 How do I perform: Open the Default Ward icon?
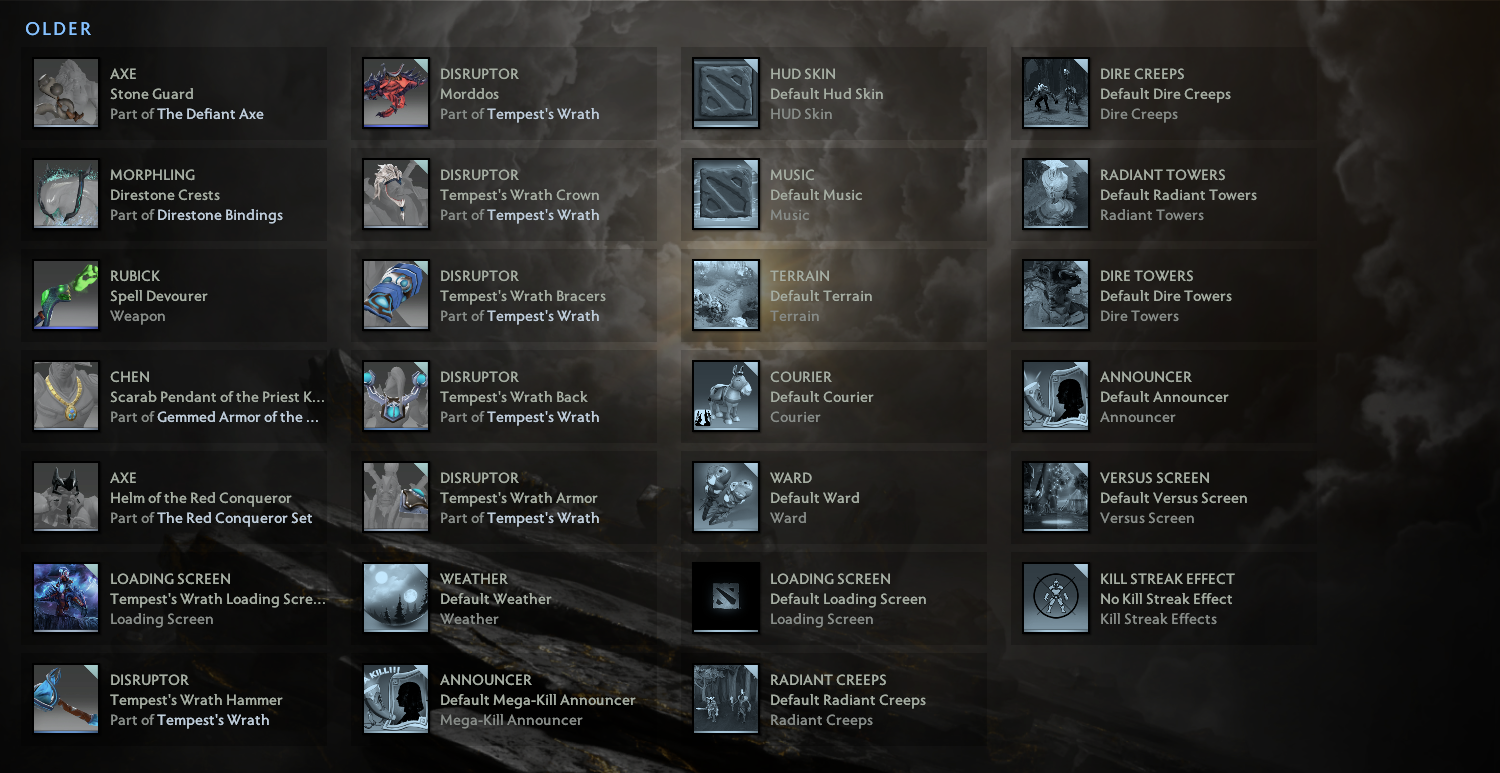tap(726, 497)
